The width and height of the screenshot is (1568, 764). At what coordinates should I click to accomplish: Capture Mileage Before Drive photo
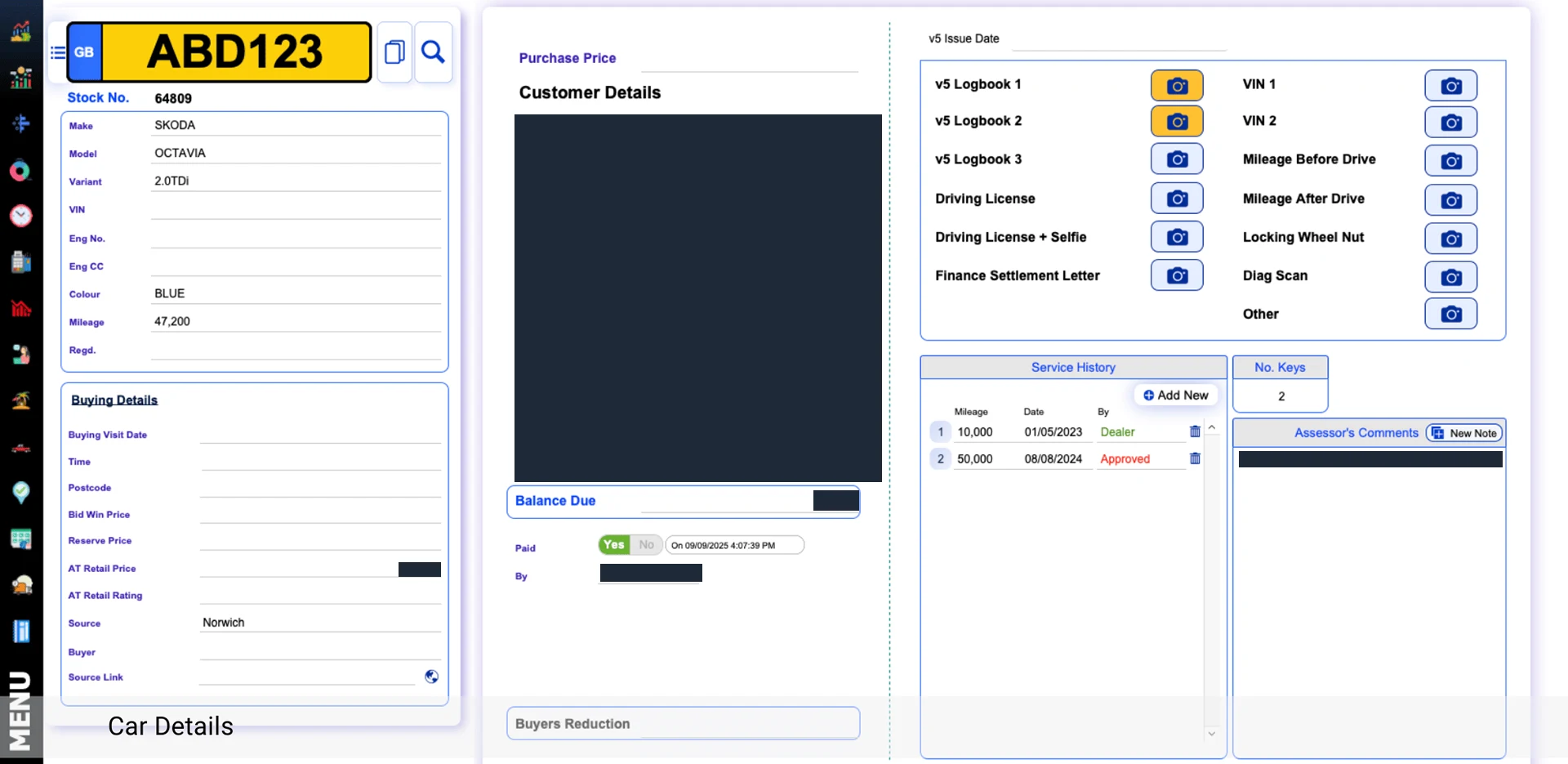click(1450, 161)
